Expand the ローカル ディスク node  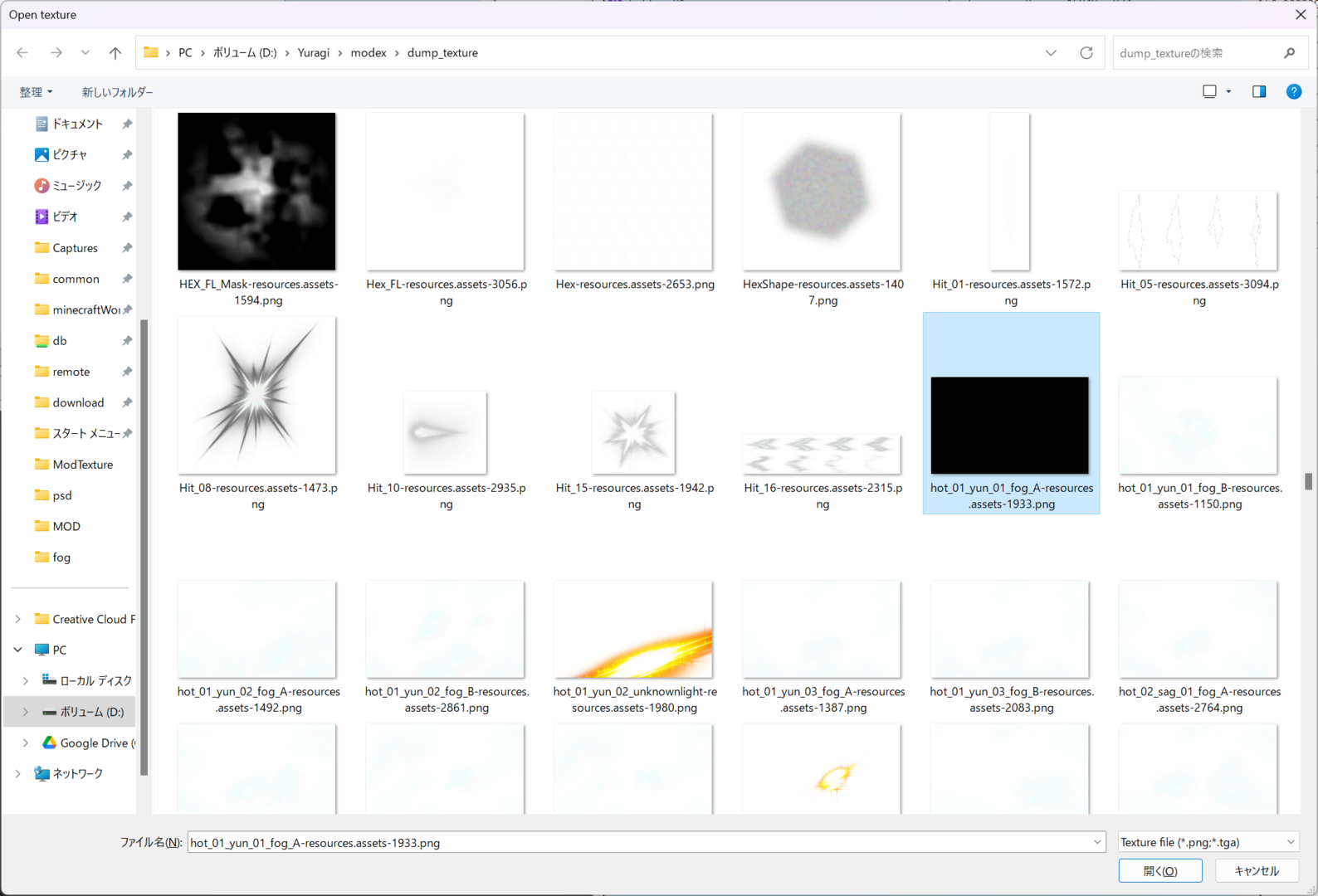26,681
